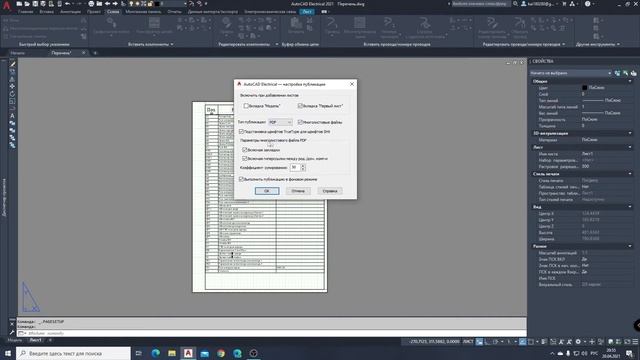Go to next project drawing arrow icon

click(x=115, y=4)
